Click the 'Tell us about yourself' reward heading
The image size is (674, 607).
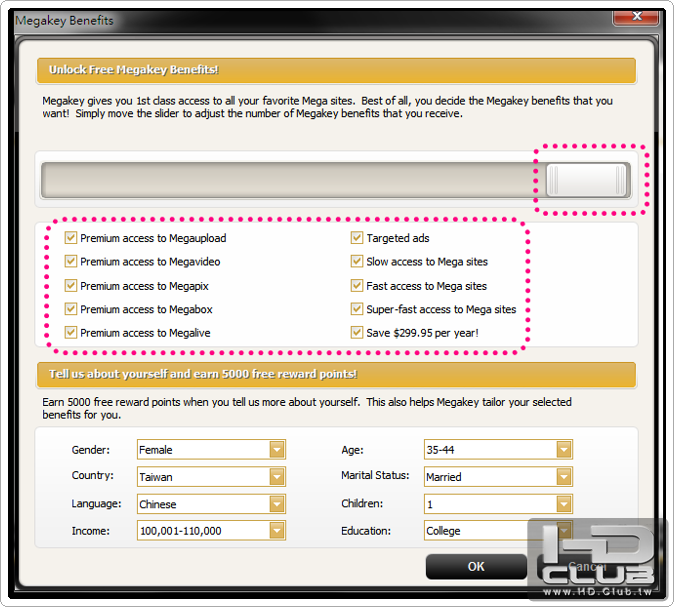tap(203, 374)
